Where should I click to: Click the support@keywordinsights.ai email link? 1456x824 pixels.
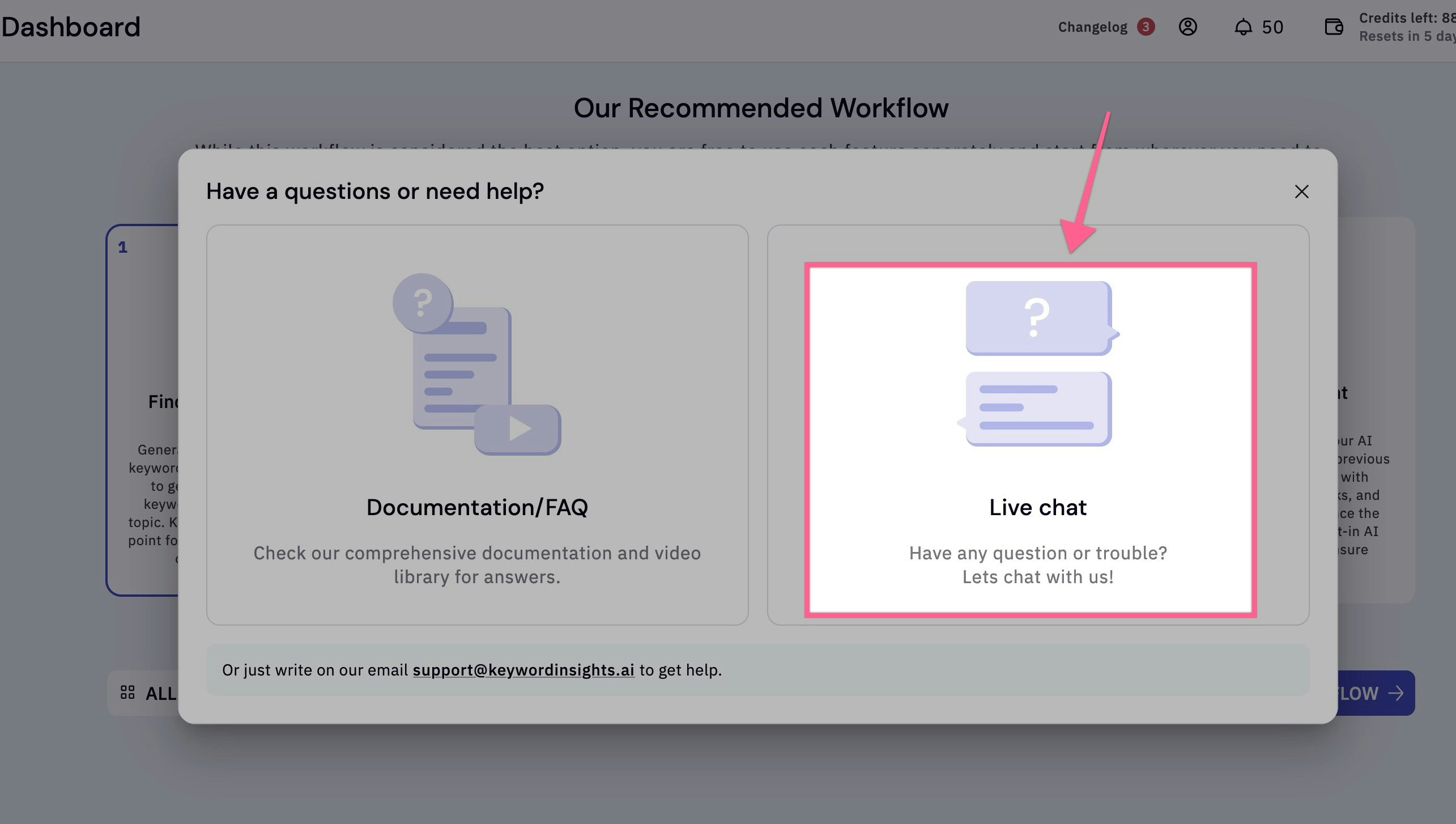tap(523, 670)
